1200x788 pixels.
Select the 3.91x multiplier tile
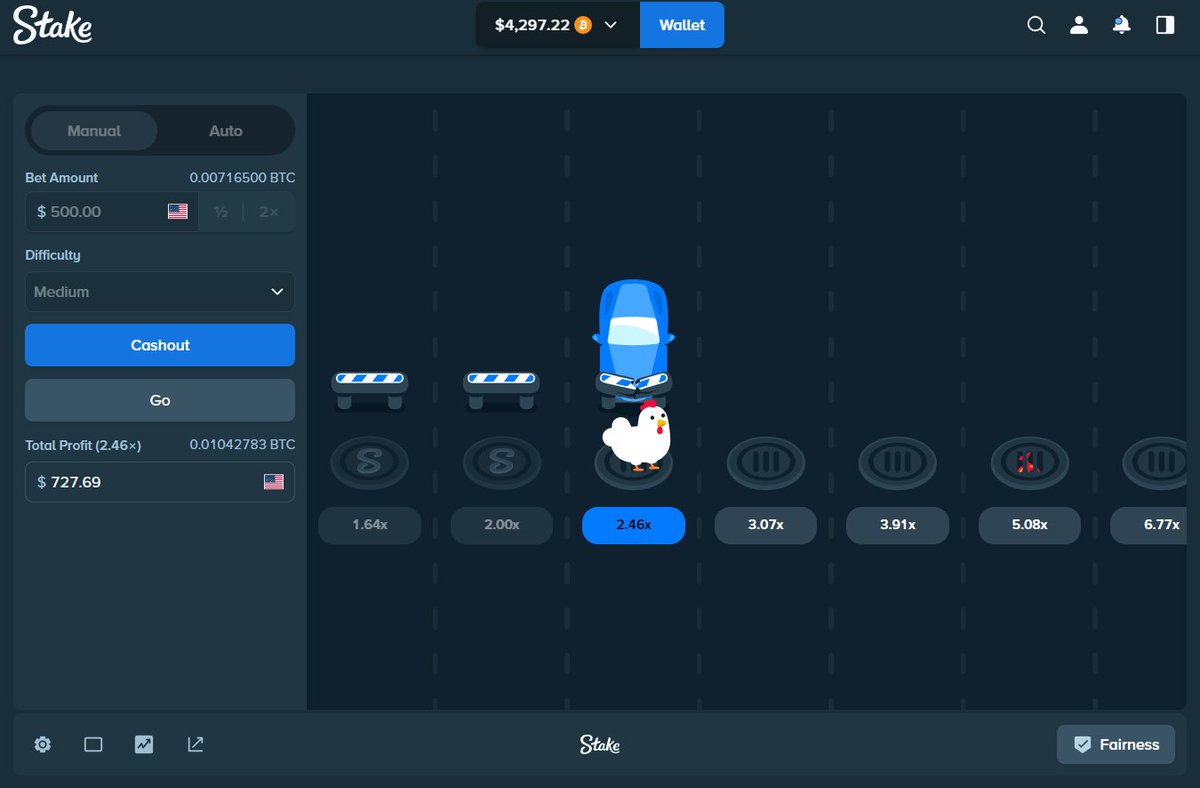tap(897, 525)
